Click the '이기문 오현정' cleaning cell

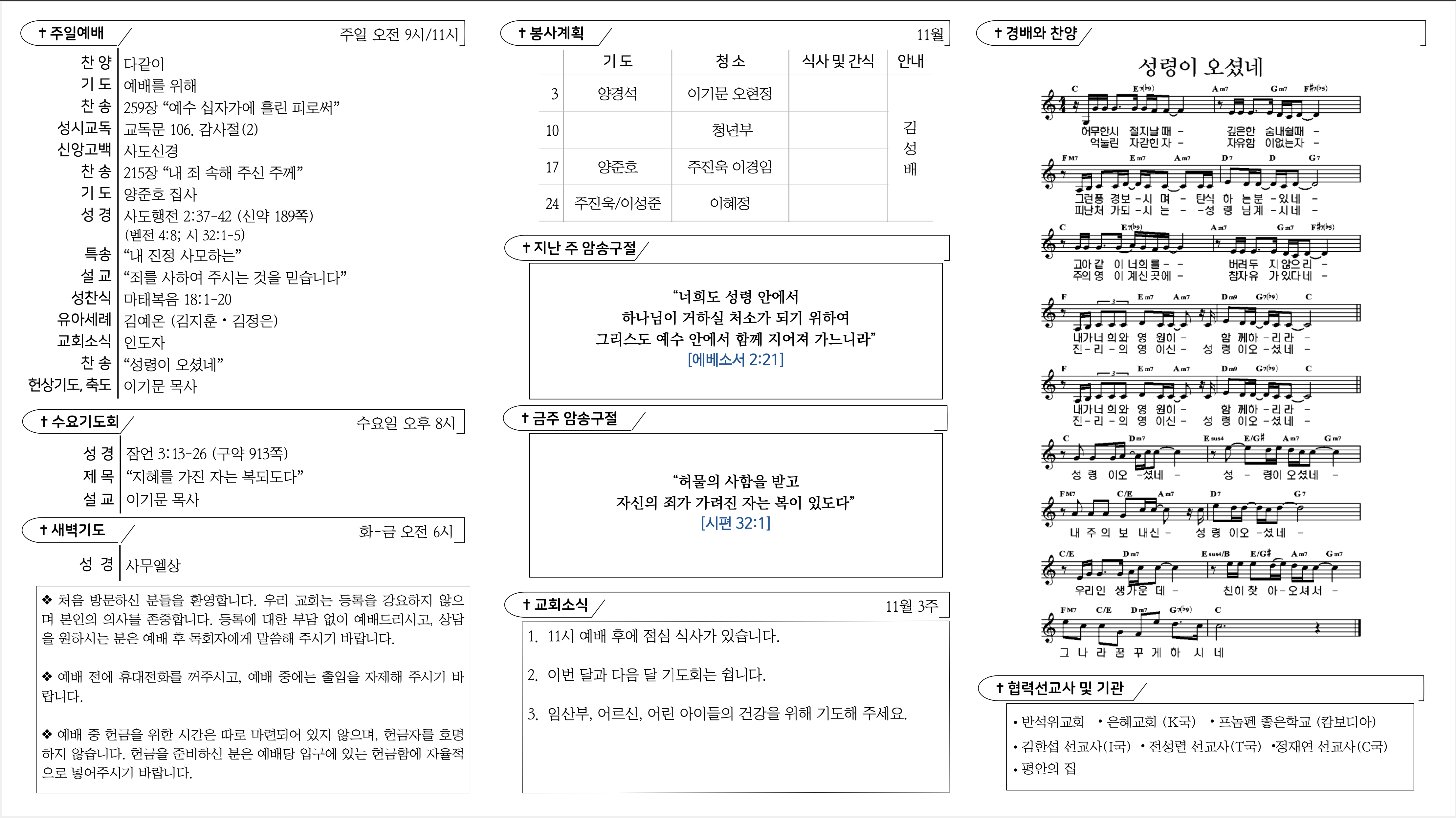pyautogui.click(x=730, y=93)
